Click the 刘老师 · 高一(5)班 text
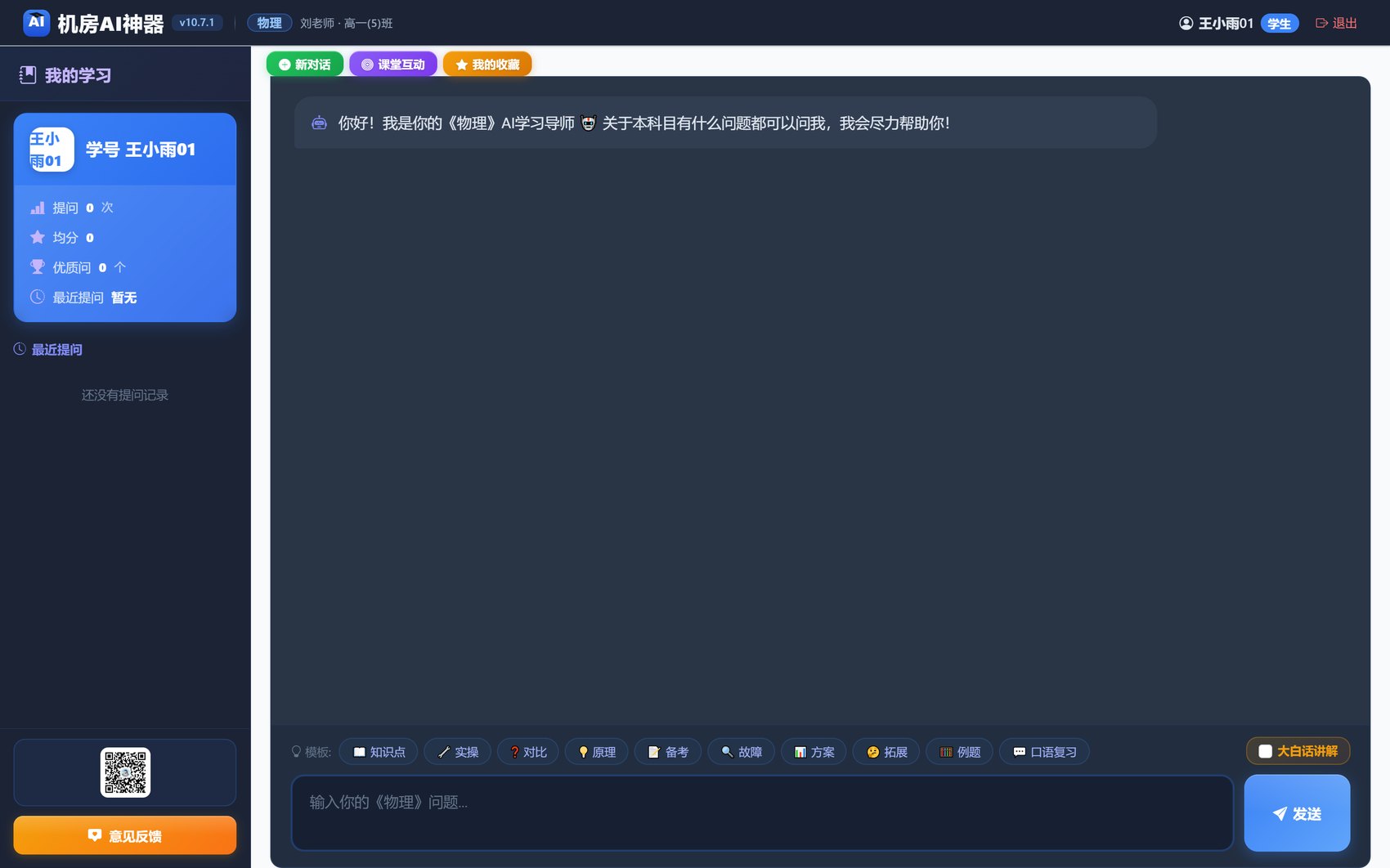 tap(346, 23)
